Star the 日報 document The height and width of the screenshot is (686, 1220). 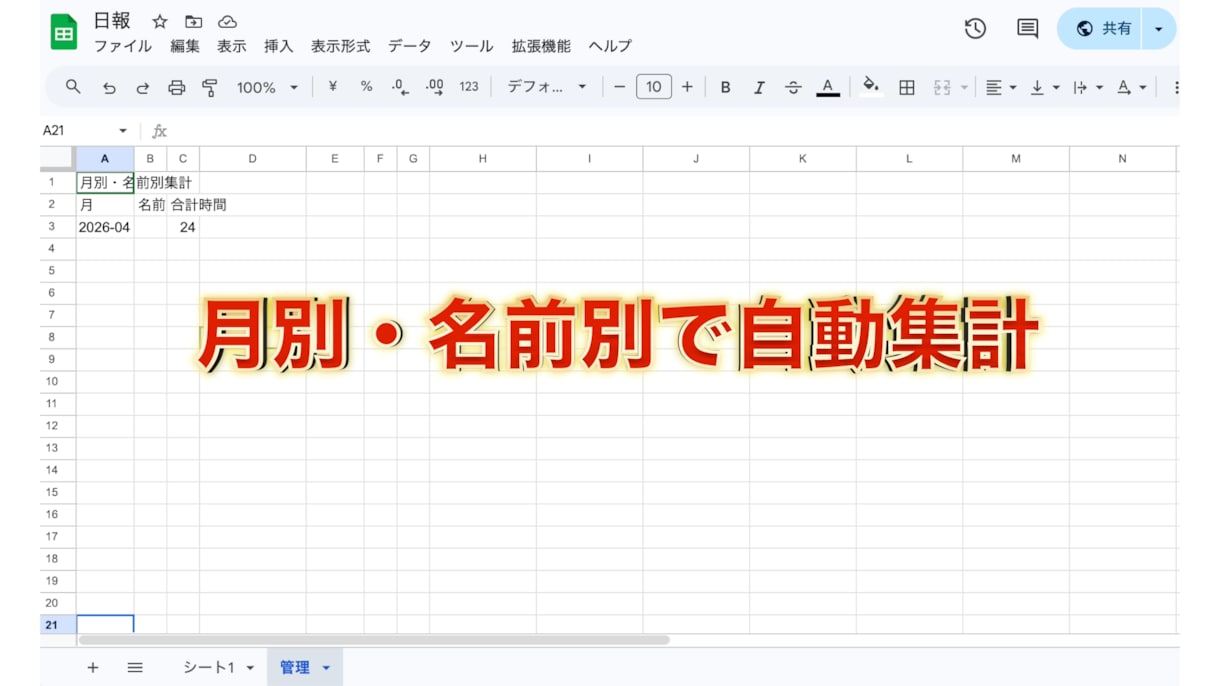click(160, 22)
